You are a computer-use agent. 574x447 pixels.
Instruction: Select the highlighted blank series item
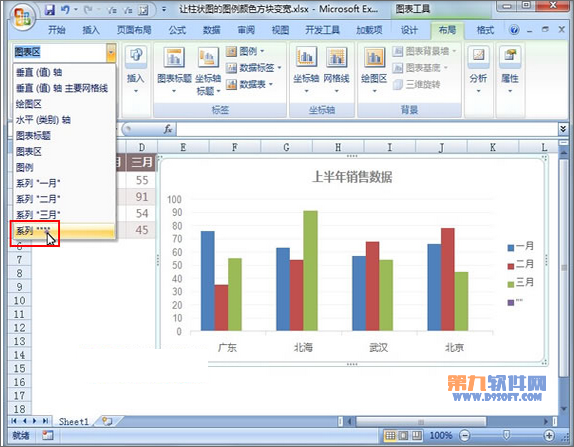point(64,231)
